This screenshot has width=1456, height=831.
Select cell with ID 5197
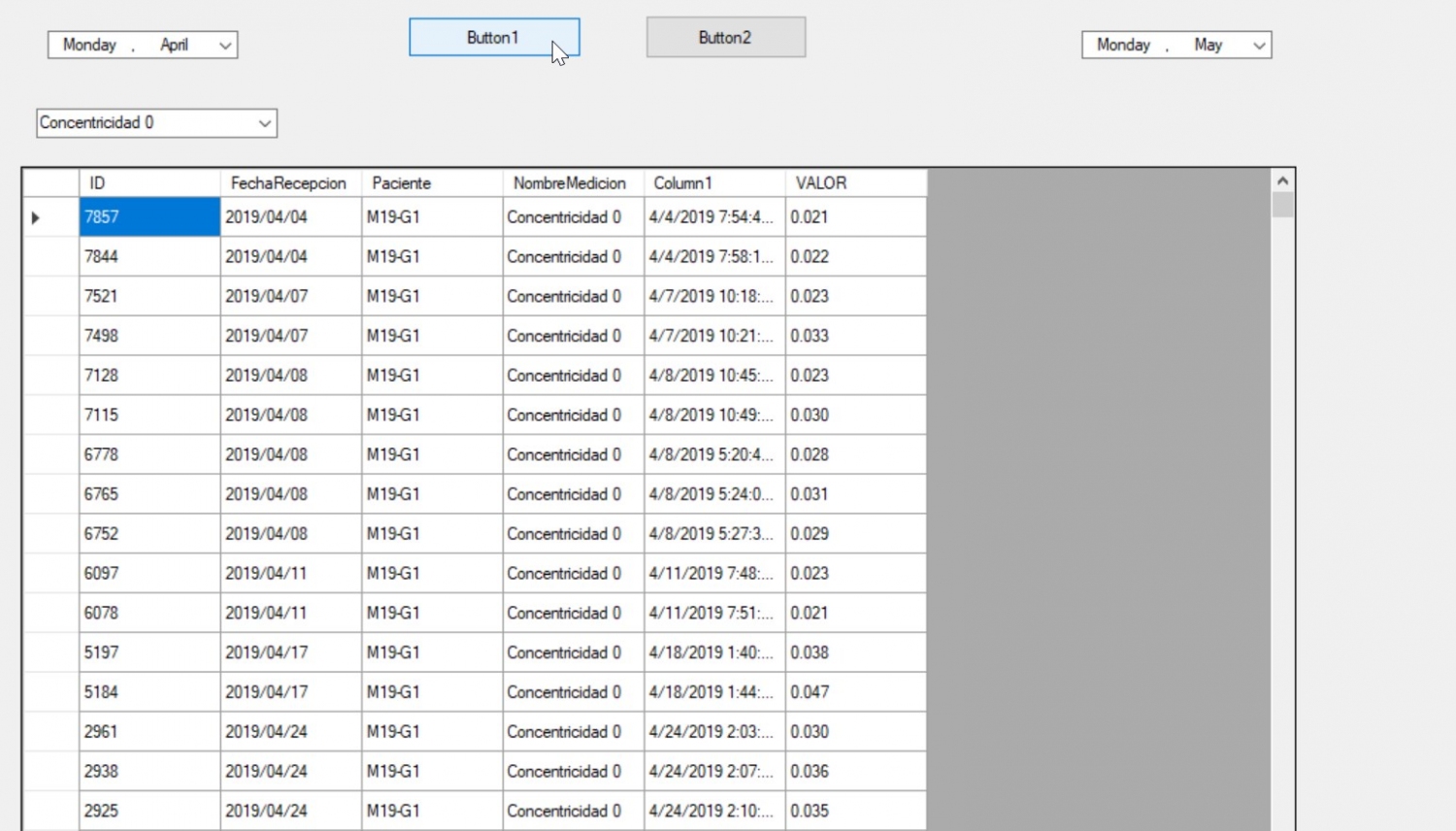click(149, 652)
